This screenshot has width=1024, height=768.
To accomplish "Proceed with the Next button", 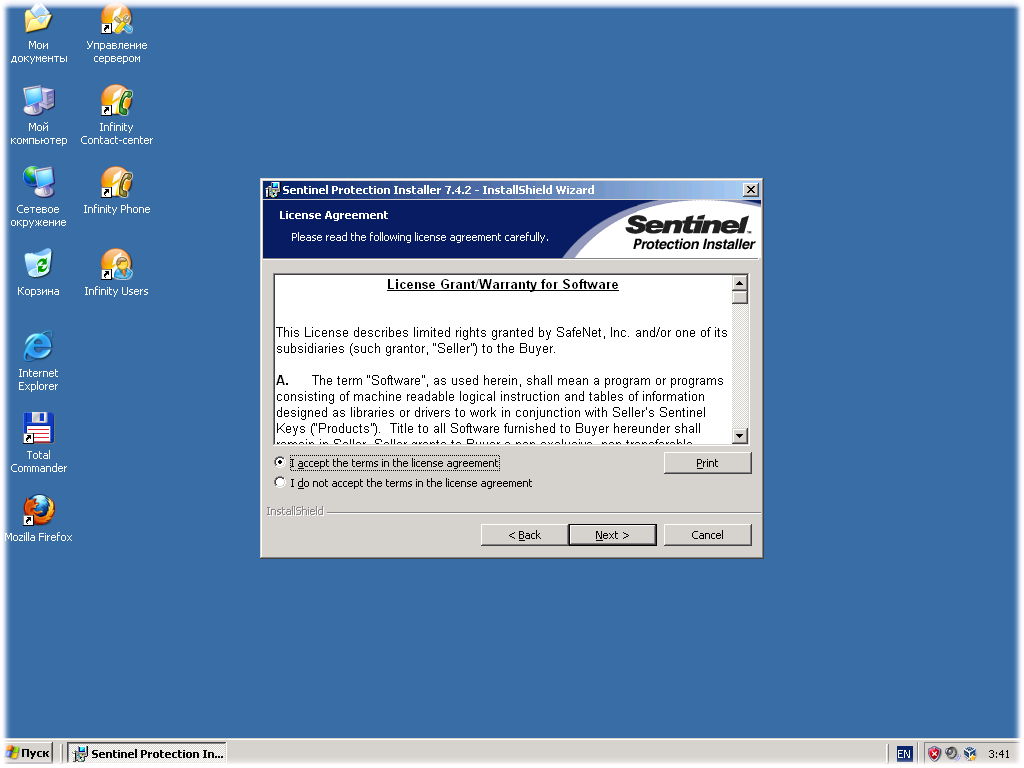I will pos(612,535).
